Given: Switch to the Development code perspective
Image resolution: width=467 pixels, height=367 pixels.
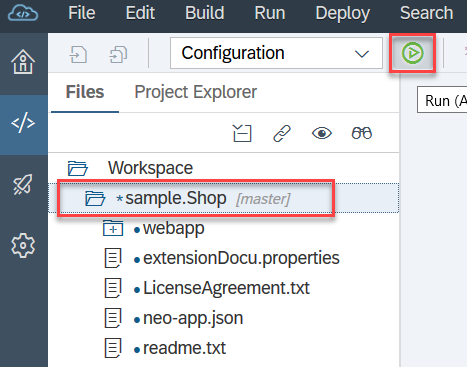Looking at the screenshot, I should click(23, 123).
